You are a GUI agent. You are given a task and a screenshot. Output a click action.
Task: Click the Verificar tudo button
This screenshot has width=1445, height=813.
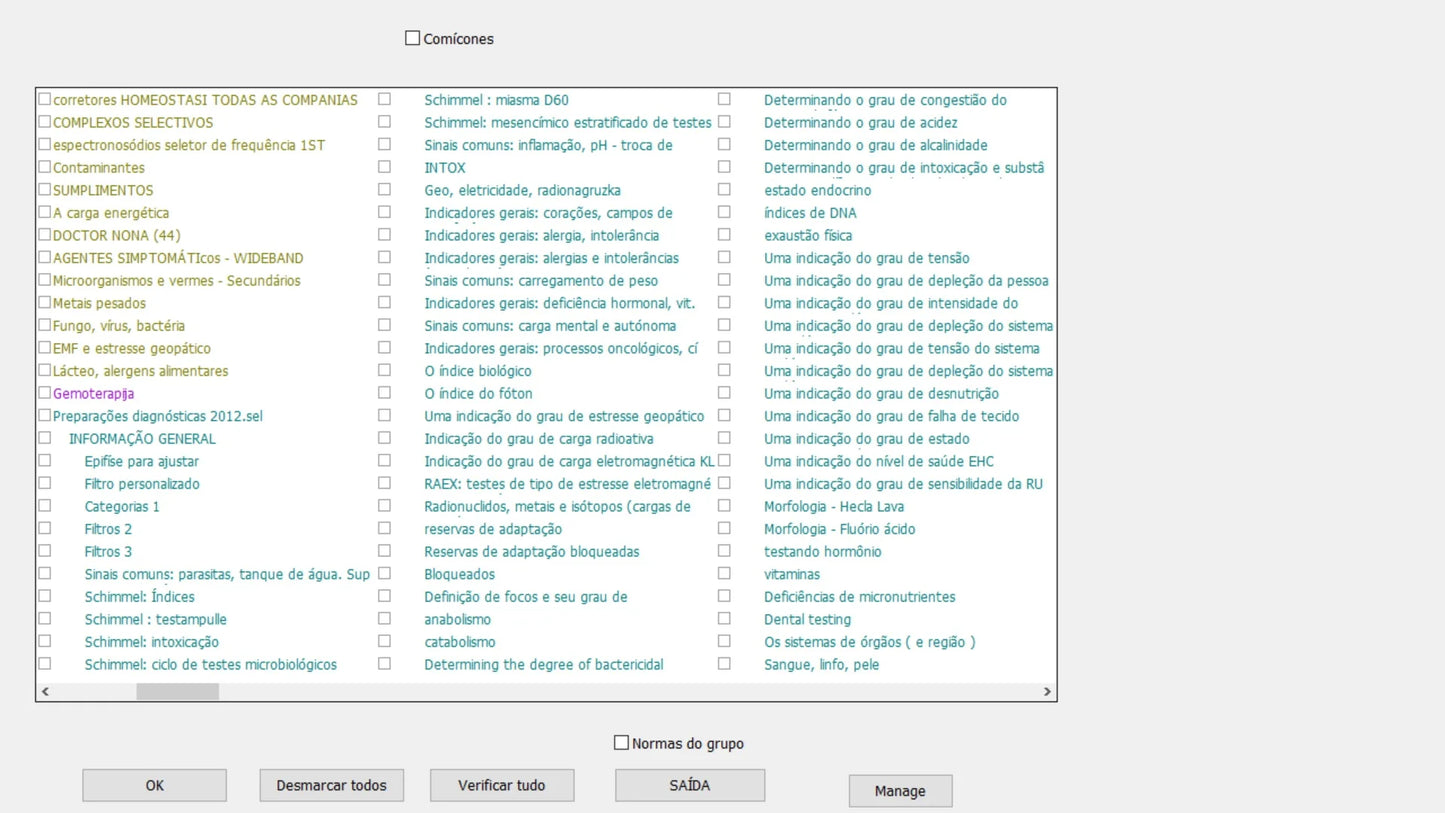(502, 785)
